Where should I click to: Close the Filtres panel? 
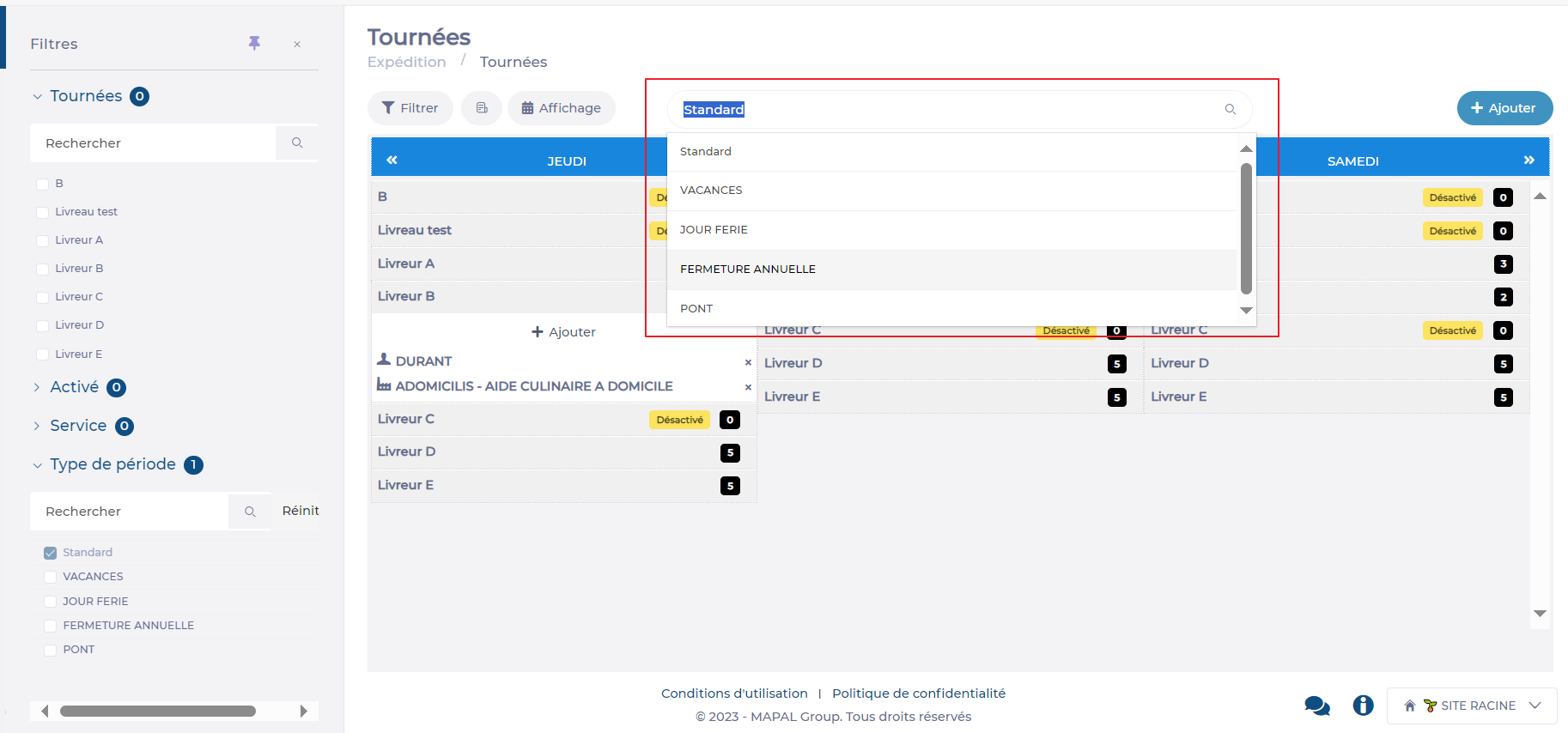(x=297, y=45)
